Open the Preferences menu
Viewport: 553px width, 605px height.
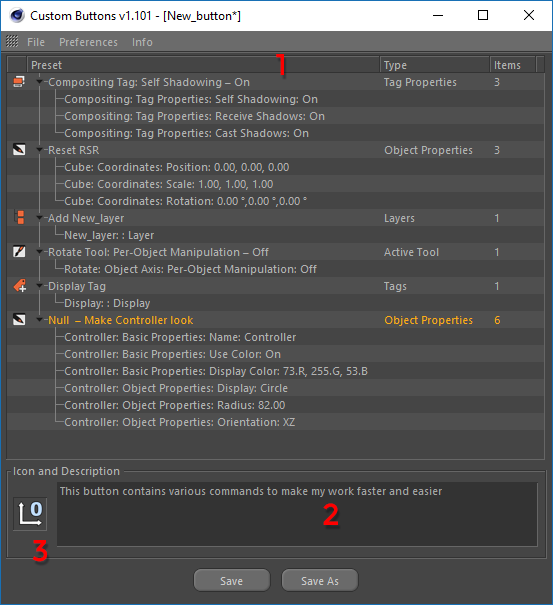click(x=88, y=42)
